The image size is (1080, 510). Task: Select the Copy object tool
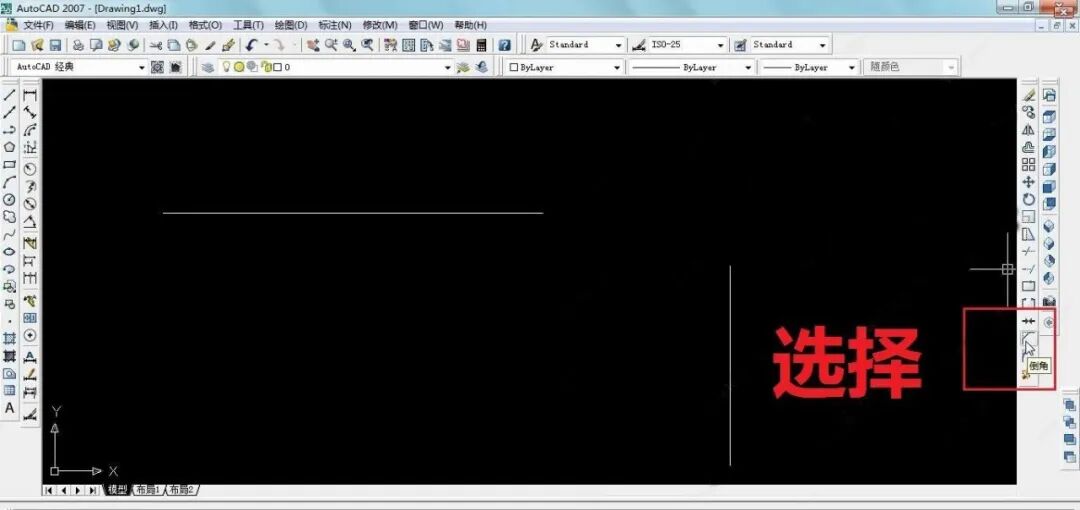(1028, 112)
